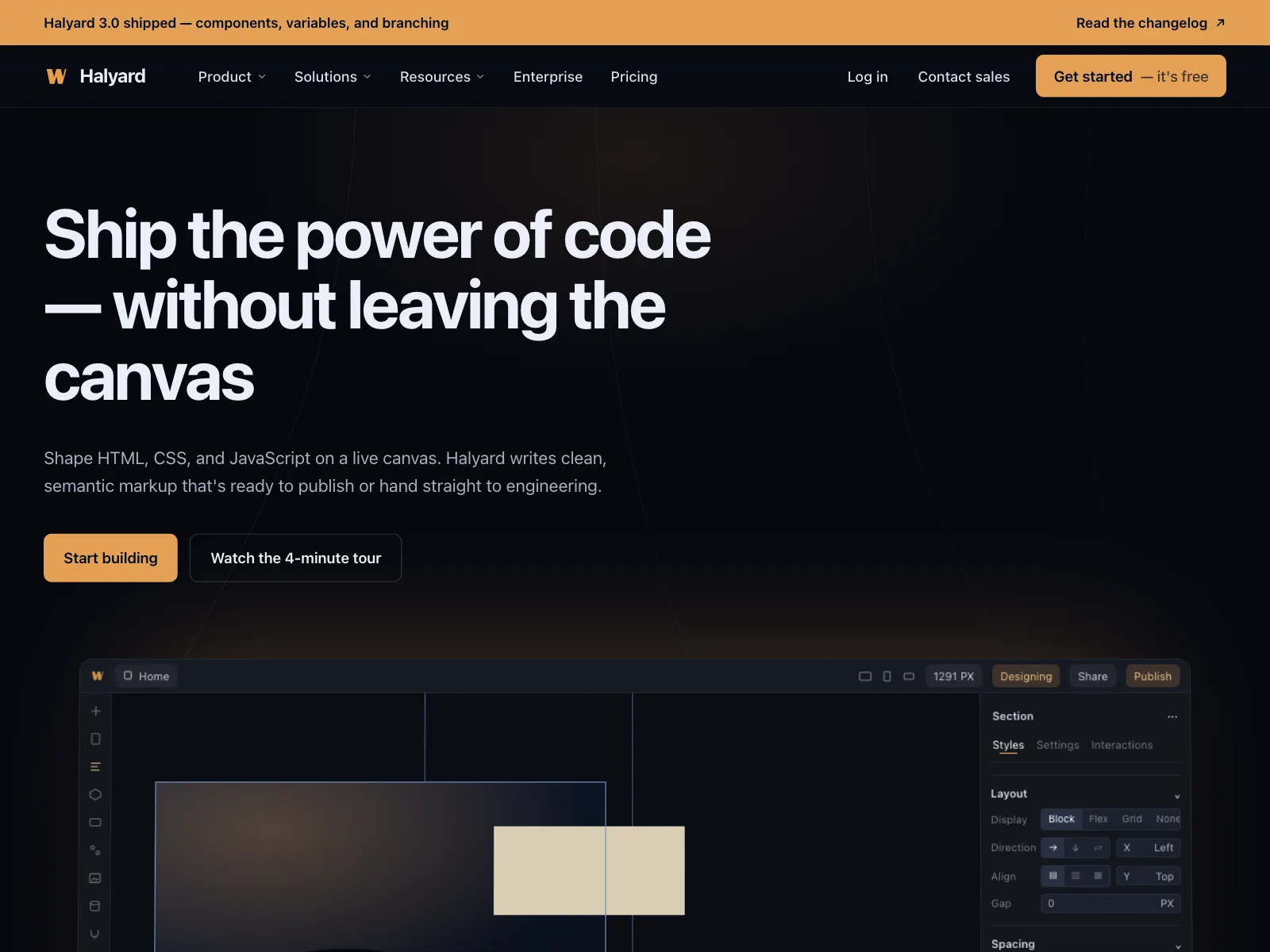Click the Share button in editor
This screenshot has width=1270, height=952.
click(x=1092, y=676)
